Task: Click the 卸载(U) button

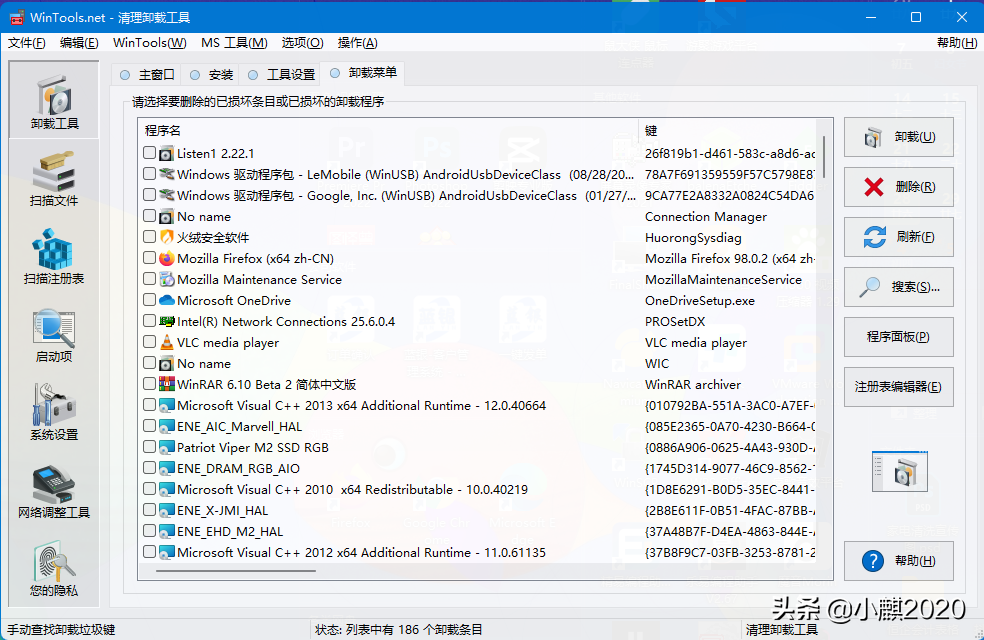Action: point(899,137)
